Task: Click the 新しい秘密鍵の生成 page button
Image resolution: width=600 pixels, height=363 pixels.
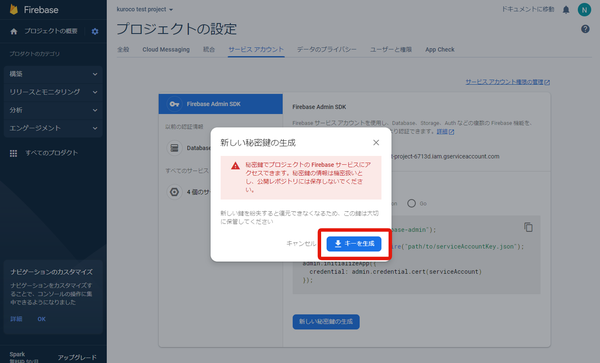Action: tap(326, 322)
